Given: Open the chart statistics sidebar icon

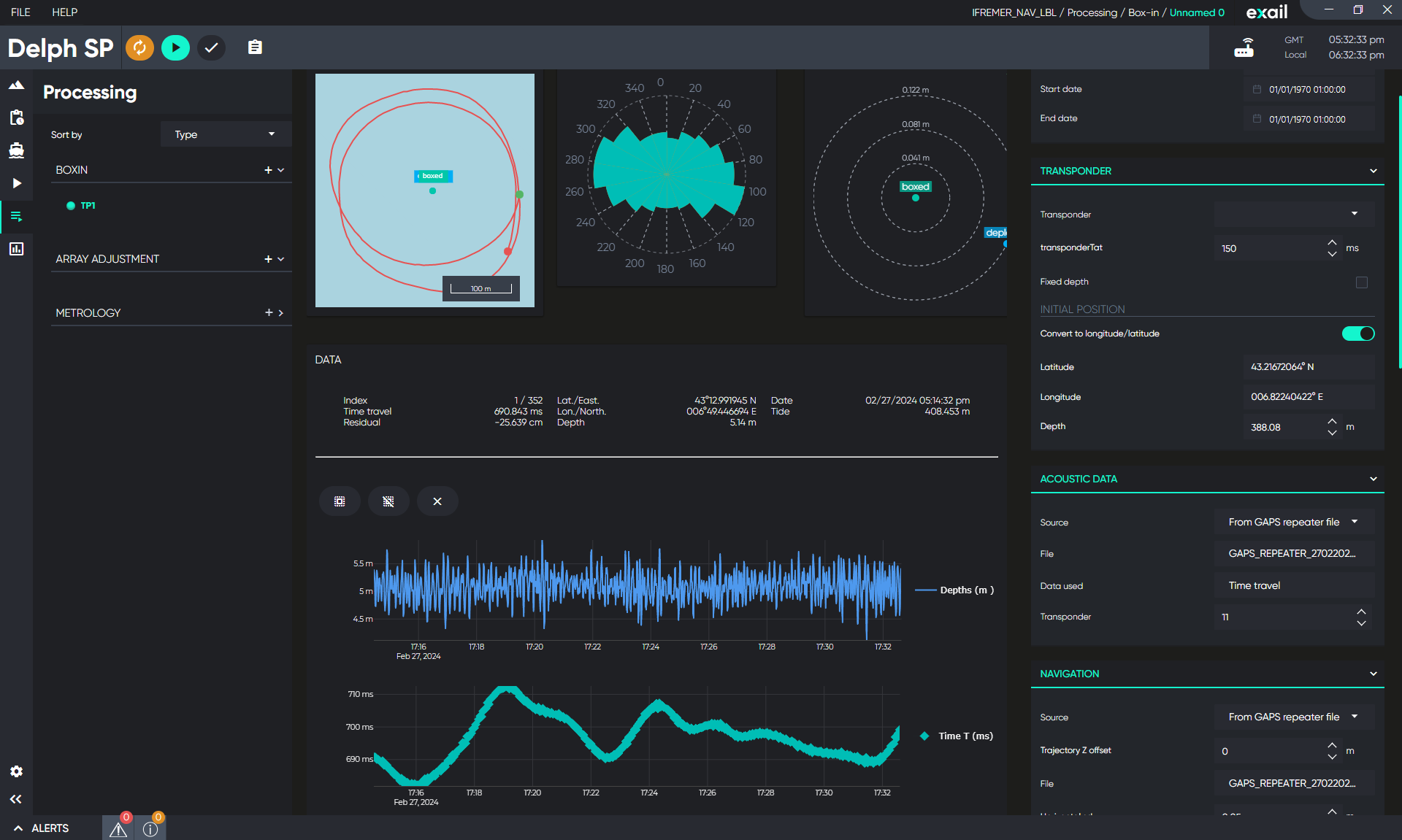Looking at the screenshot, I should click(16, 249).
